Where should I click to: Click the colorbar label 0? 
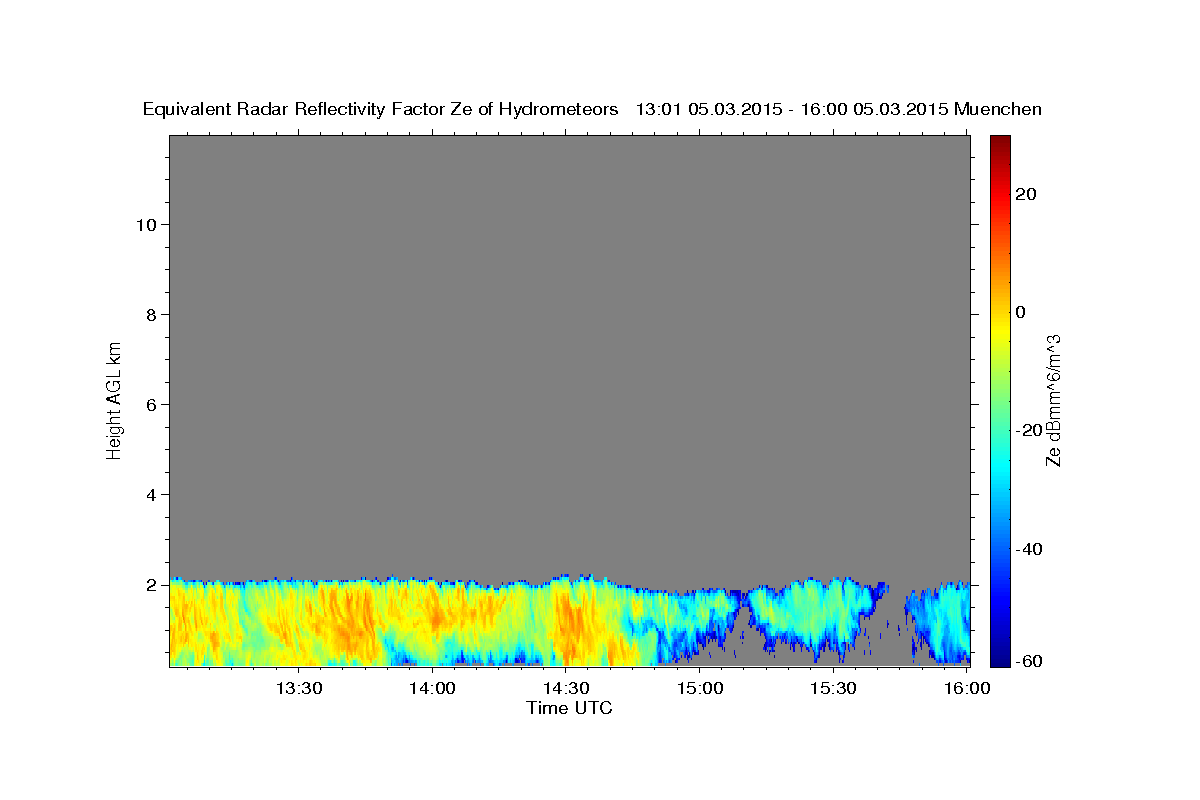point(1021,312)
